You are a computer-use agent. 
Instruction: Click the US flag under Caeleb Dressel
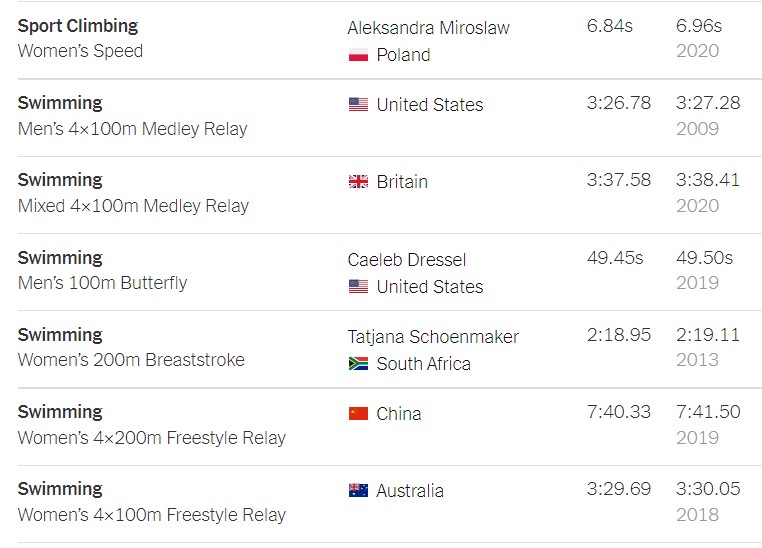pyautogui.click(x=358, y=287)
